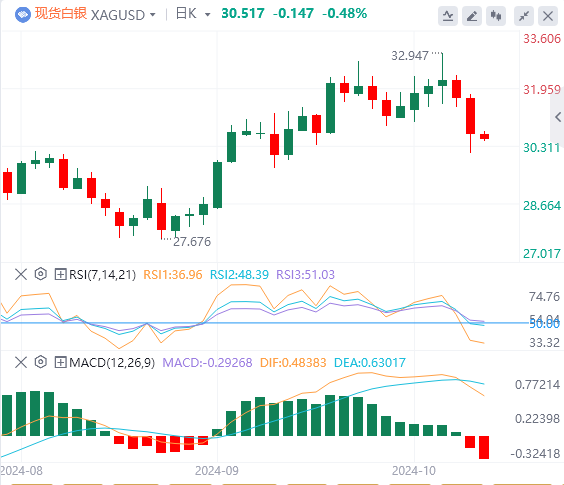The image size is (564, 485).
Task: Click the 33.32 RSI axis label
Action: [544, 343]
